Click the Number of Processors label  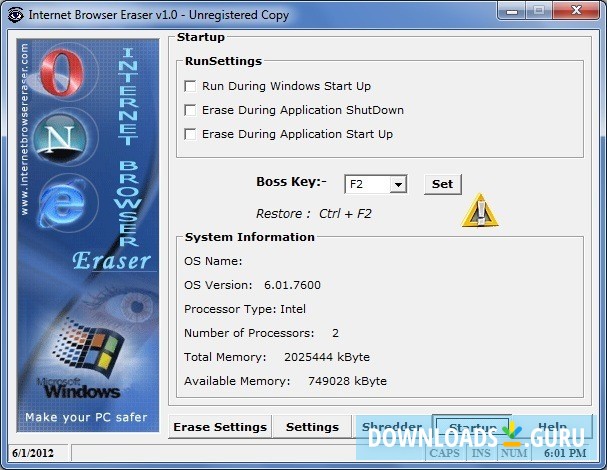(x=249, y=333)
